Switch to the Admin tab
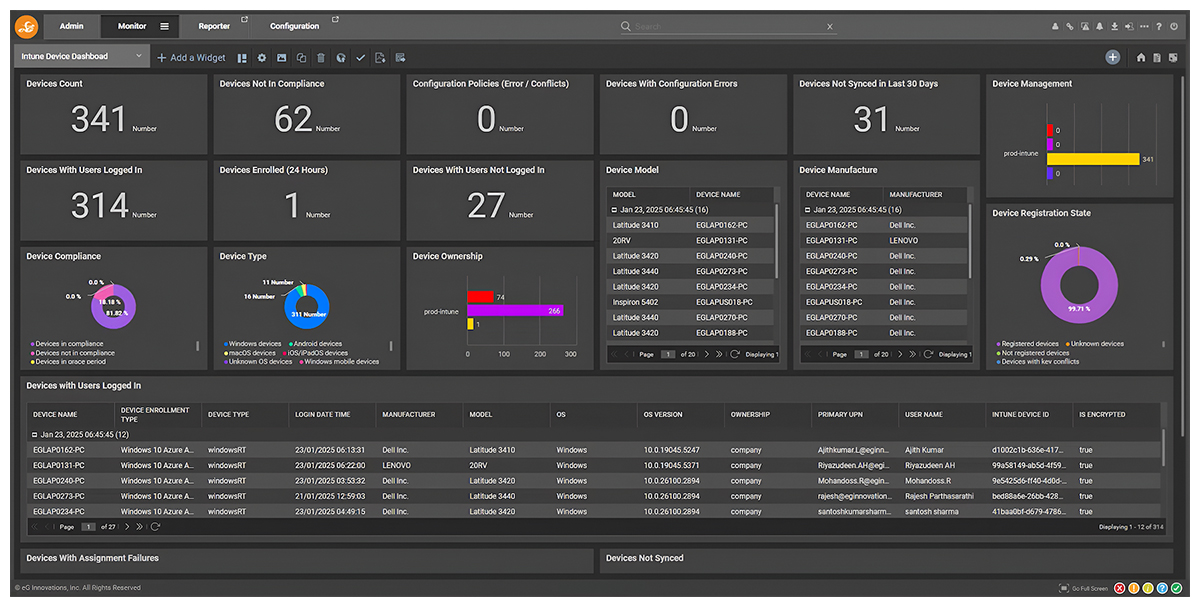Screen dimensions: 1200x607 point(71,26)
